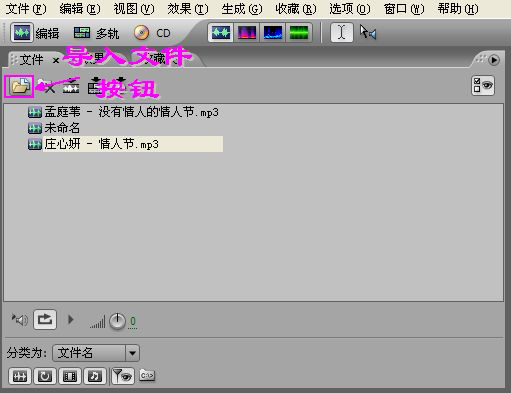This screenshot has width=511, height=393.
Task: Toggle auto-play speaker icon
Action: pos(20,320)
